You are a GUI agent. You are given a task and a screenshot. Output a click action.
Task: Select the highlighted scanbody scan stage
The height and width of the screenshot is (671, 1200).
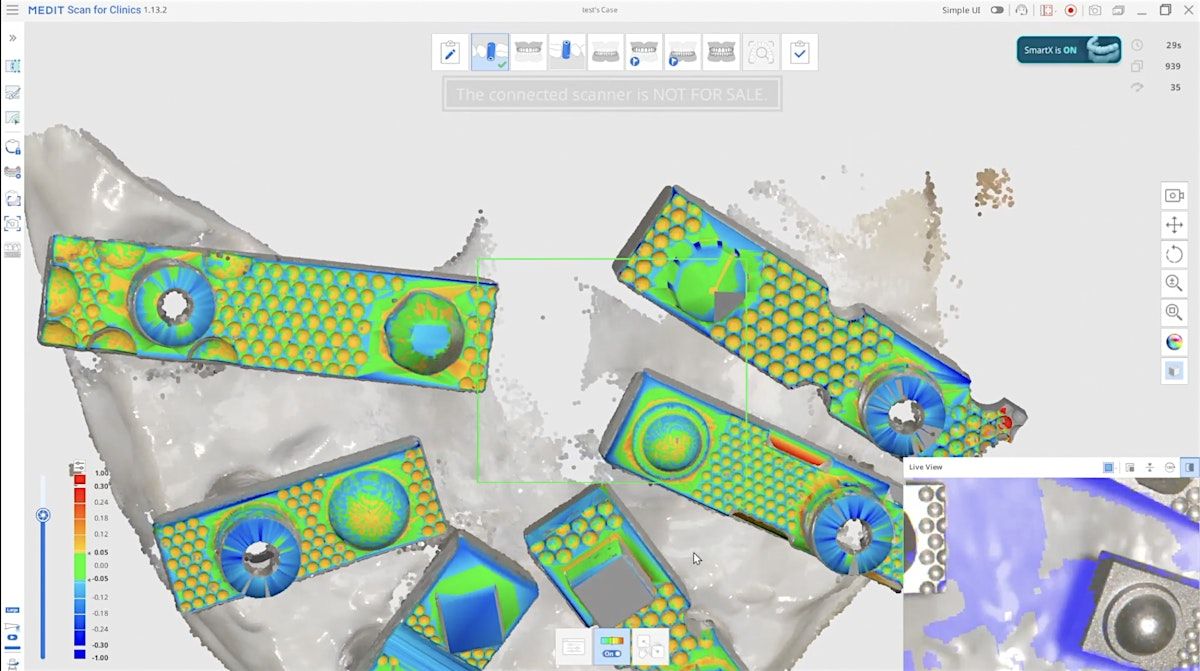pyautogui.click(x=490, y=52)
